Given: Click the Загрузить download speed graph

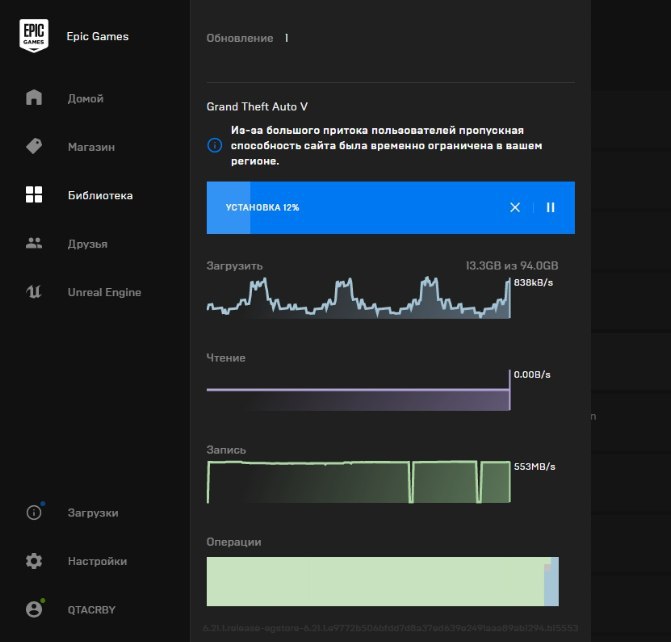Looking at the screenshot, I should pos(359,297).
